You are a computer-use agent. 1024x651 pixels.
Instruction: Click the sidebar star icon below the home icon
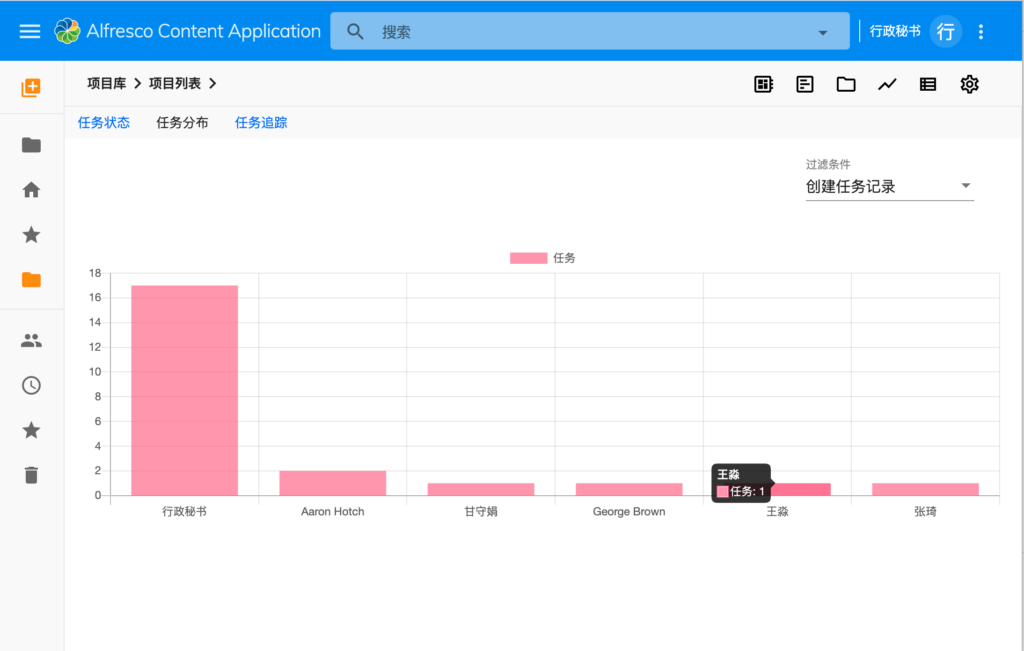(31, 234)
